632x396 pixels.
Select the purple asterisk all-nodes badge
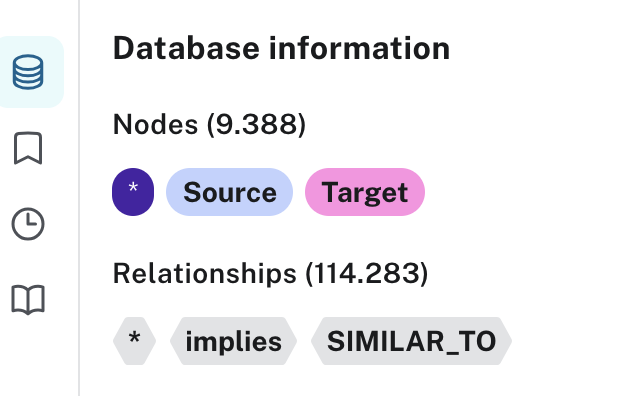(x=133, y=192)
